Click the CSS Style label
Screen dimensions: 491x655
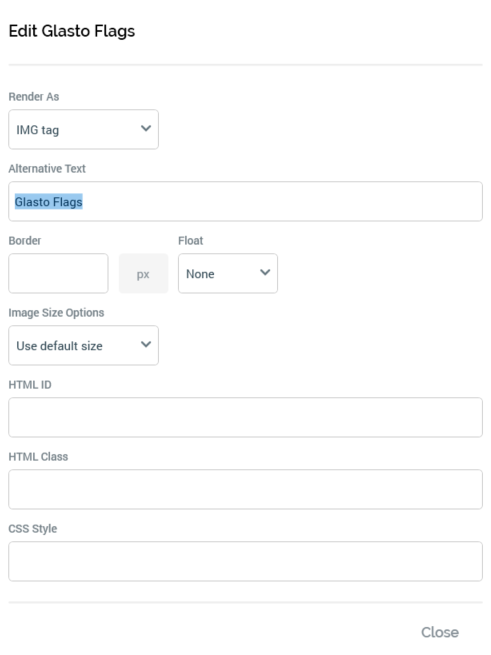pyautogui.click(x=33, y=528)
